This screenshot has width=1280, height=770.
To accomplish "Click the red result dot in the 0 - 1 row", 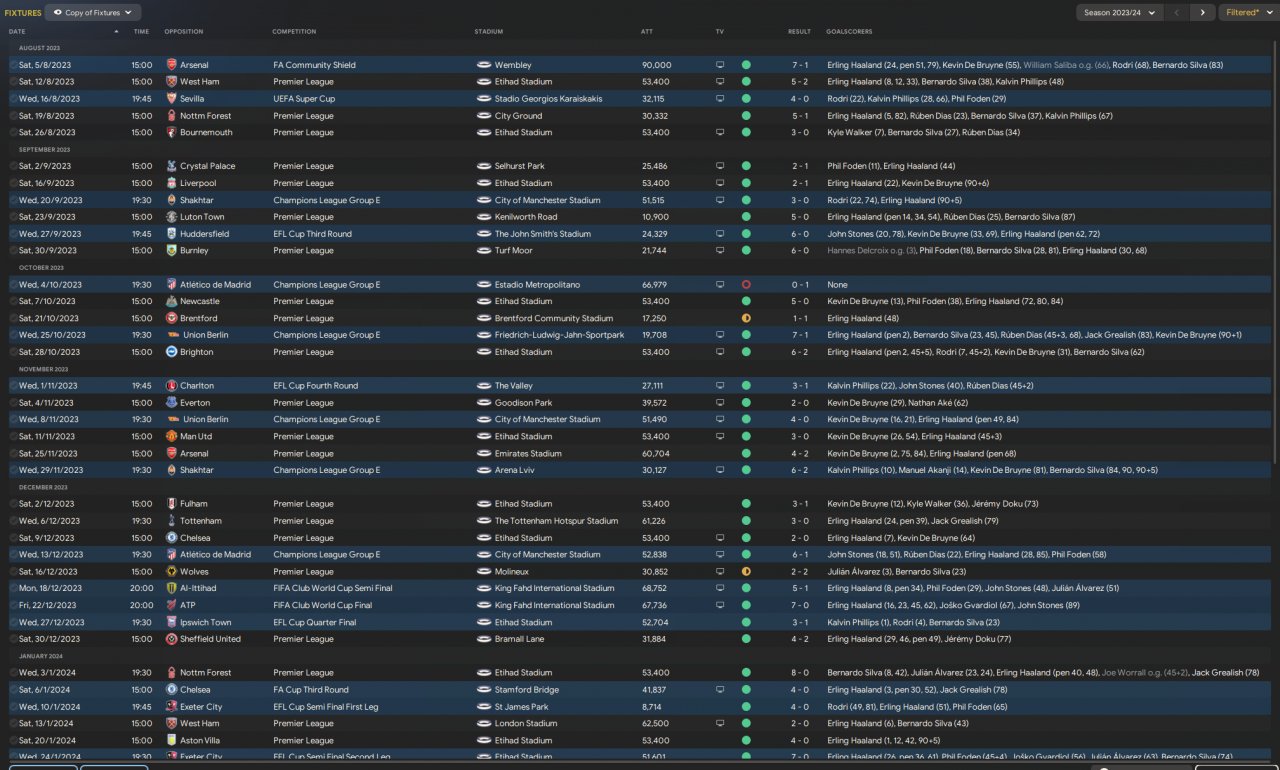I will point(746,285).
